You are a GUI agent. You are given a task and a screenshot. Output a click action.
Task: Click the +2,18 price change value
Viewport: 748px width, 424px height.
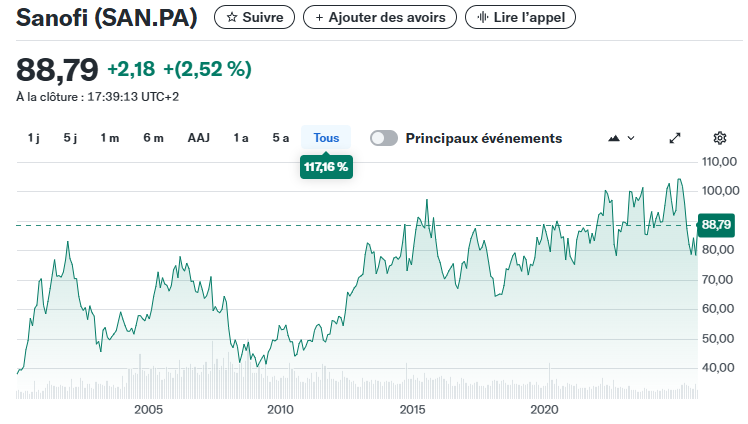pyautogui.click(x=131, y=69)
